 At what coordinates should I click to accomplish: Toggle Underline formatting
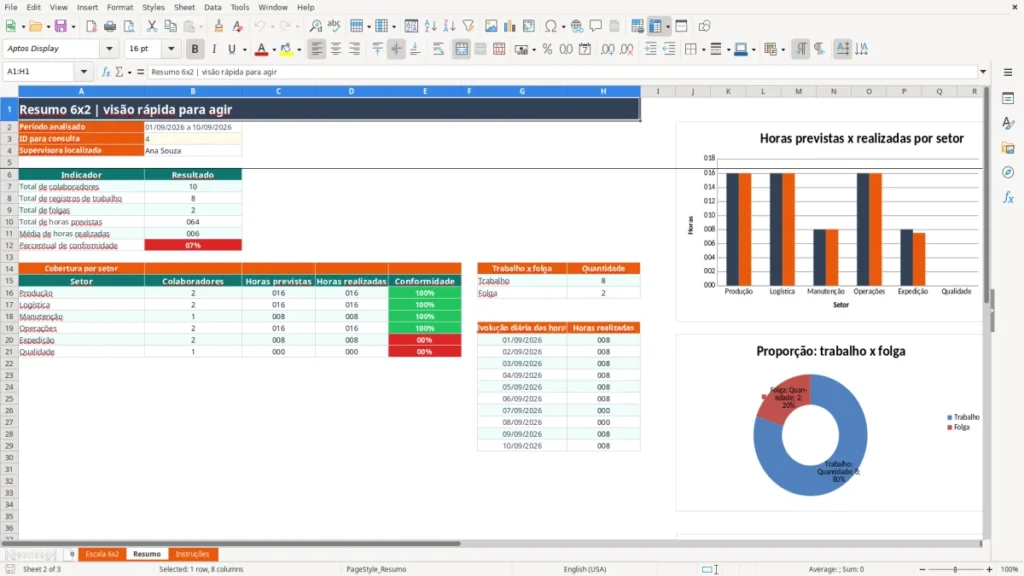pos(231,49)
